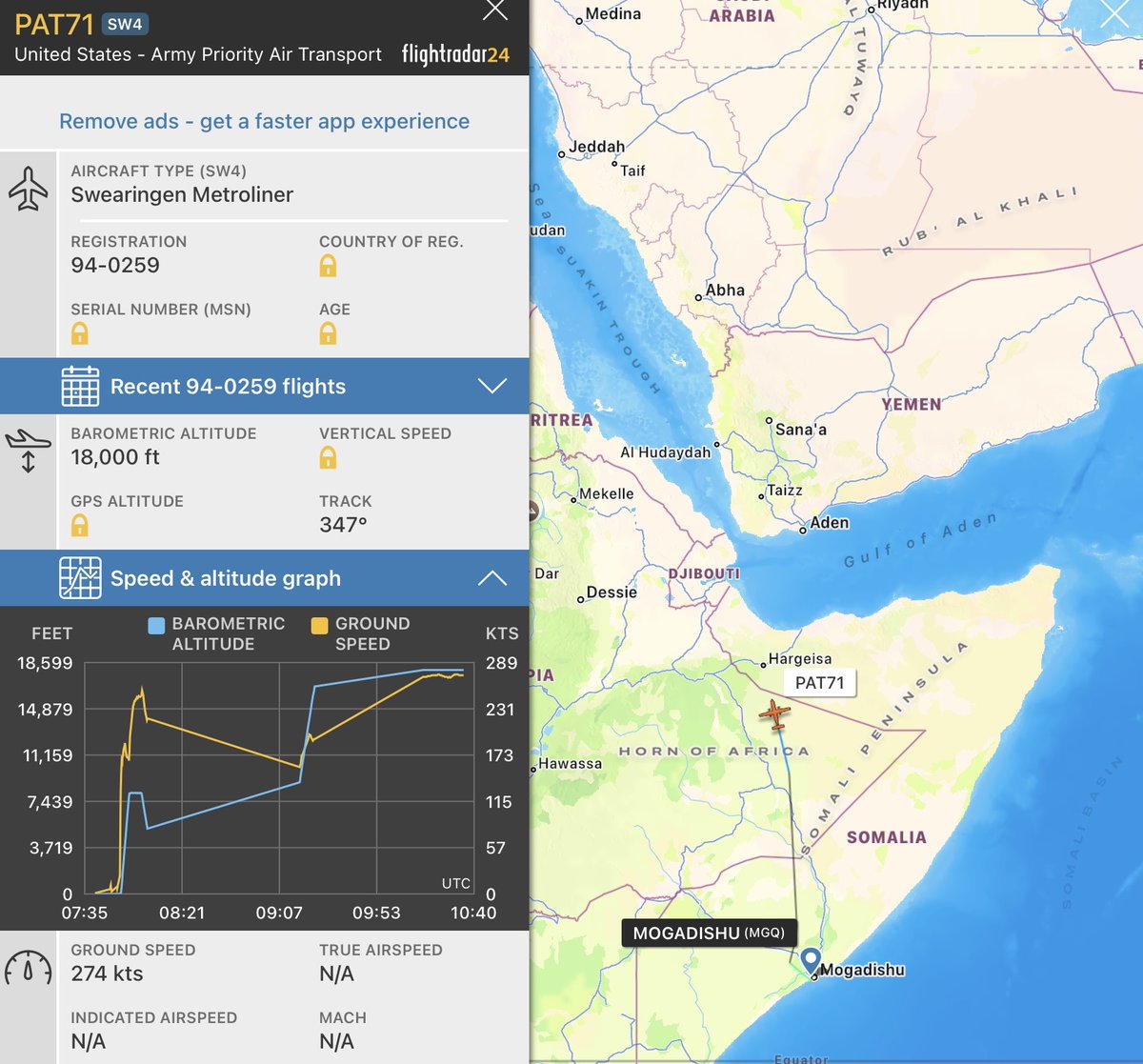
Task: Tap the Swearingen Metroliner aircraft name
Action: pos(182,195)
